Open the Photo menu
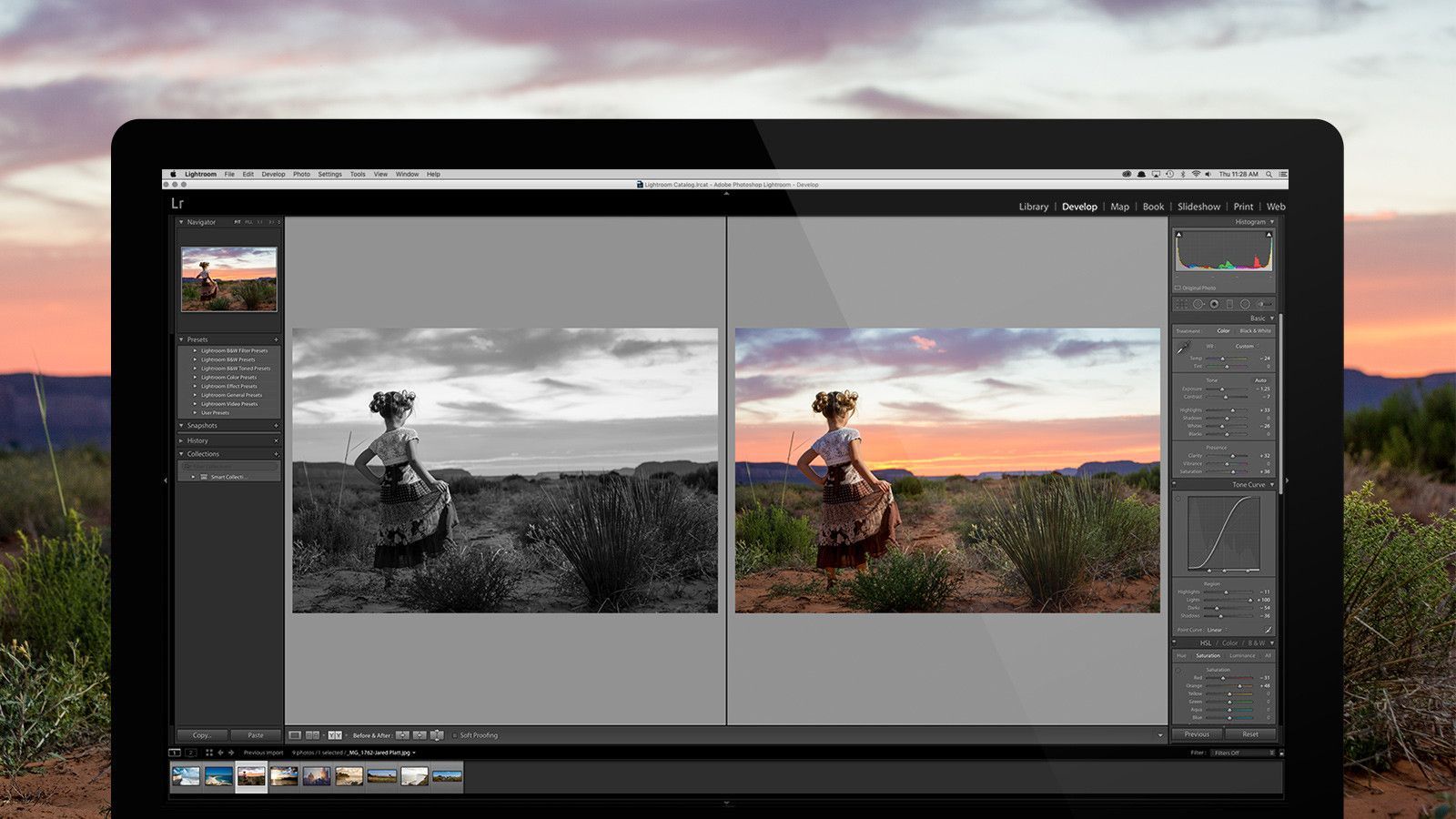The image size is (1456, 819). 300,173
